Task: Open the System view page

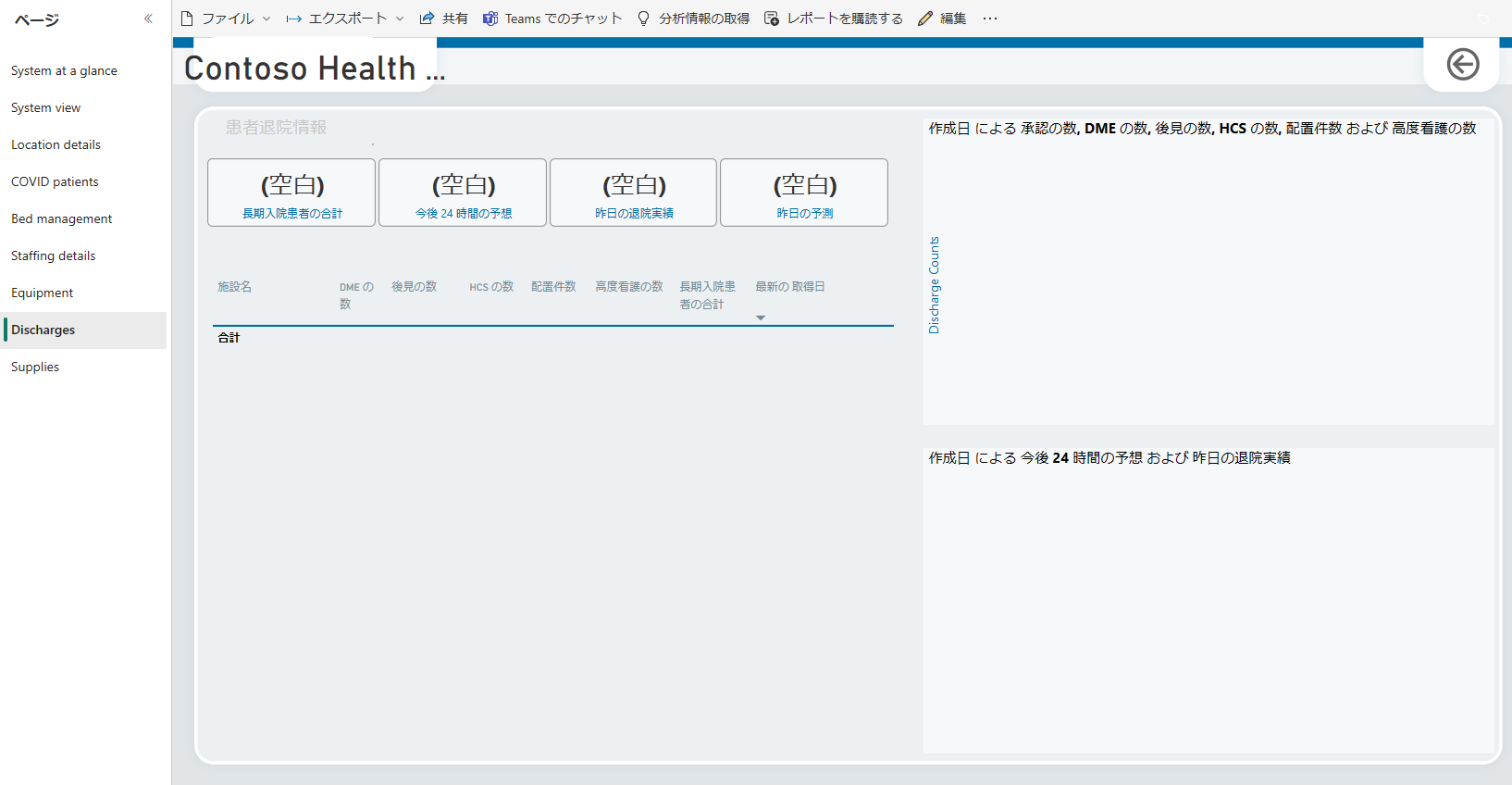Action: click(x=83, y=107)
